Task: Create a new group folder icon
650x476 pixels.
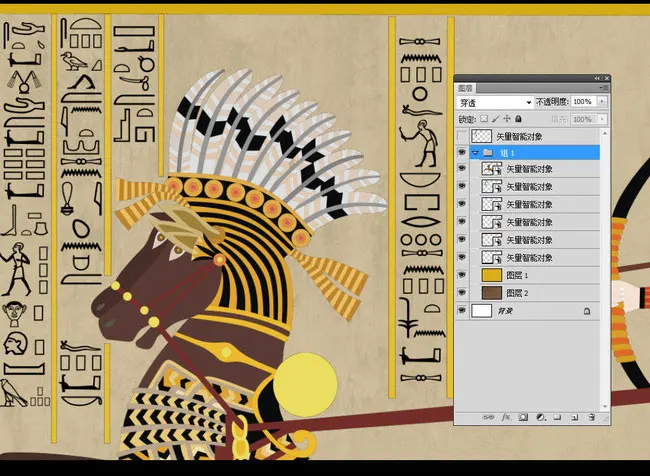Action: [558, 417]
